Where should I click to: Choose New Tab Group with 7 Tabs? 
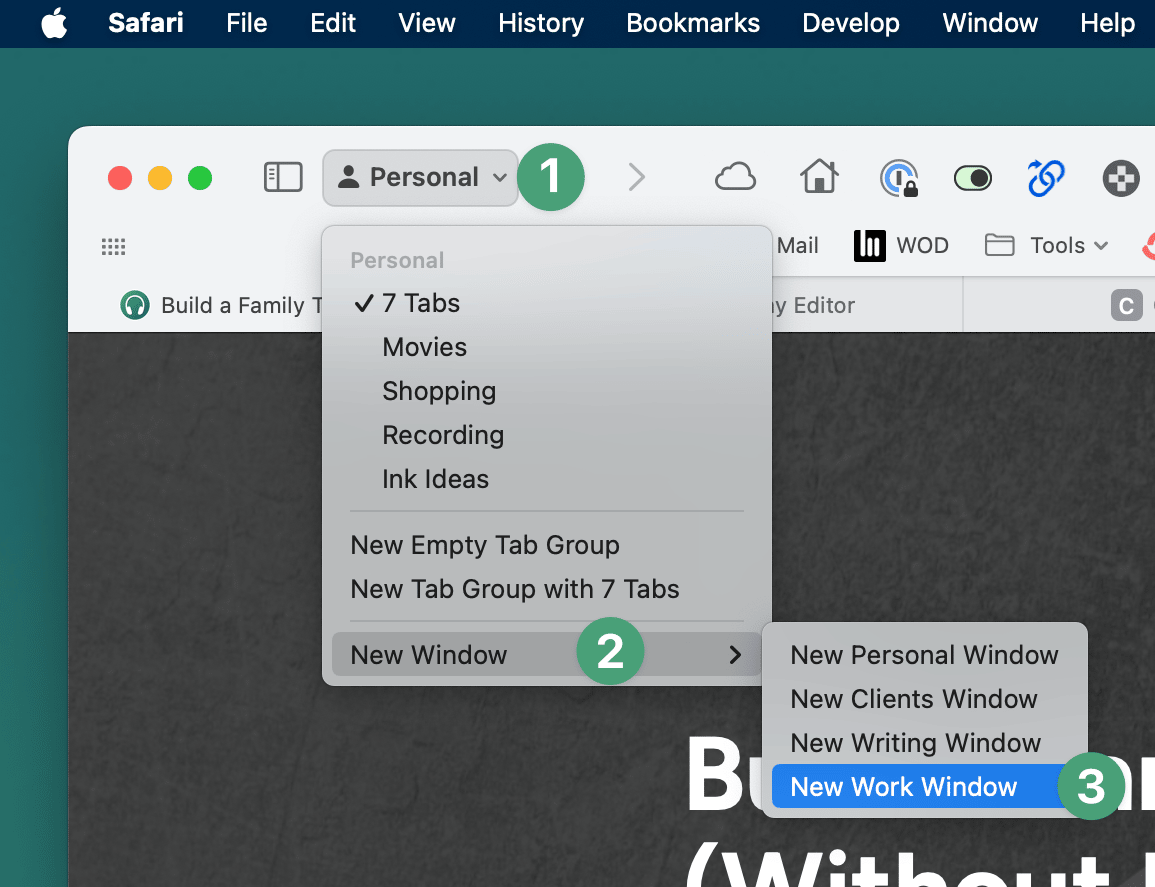pyautogui.click(x=547, y=589)
